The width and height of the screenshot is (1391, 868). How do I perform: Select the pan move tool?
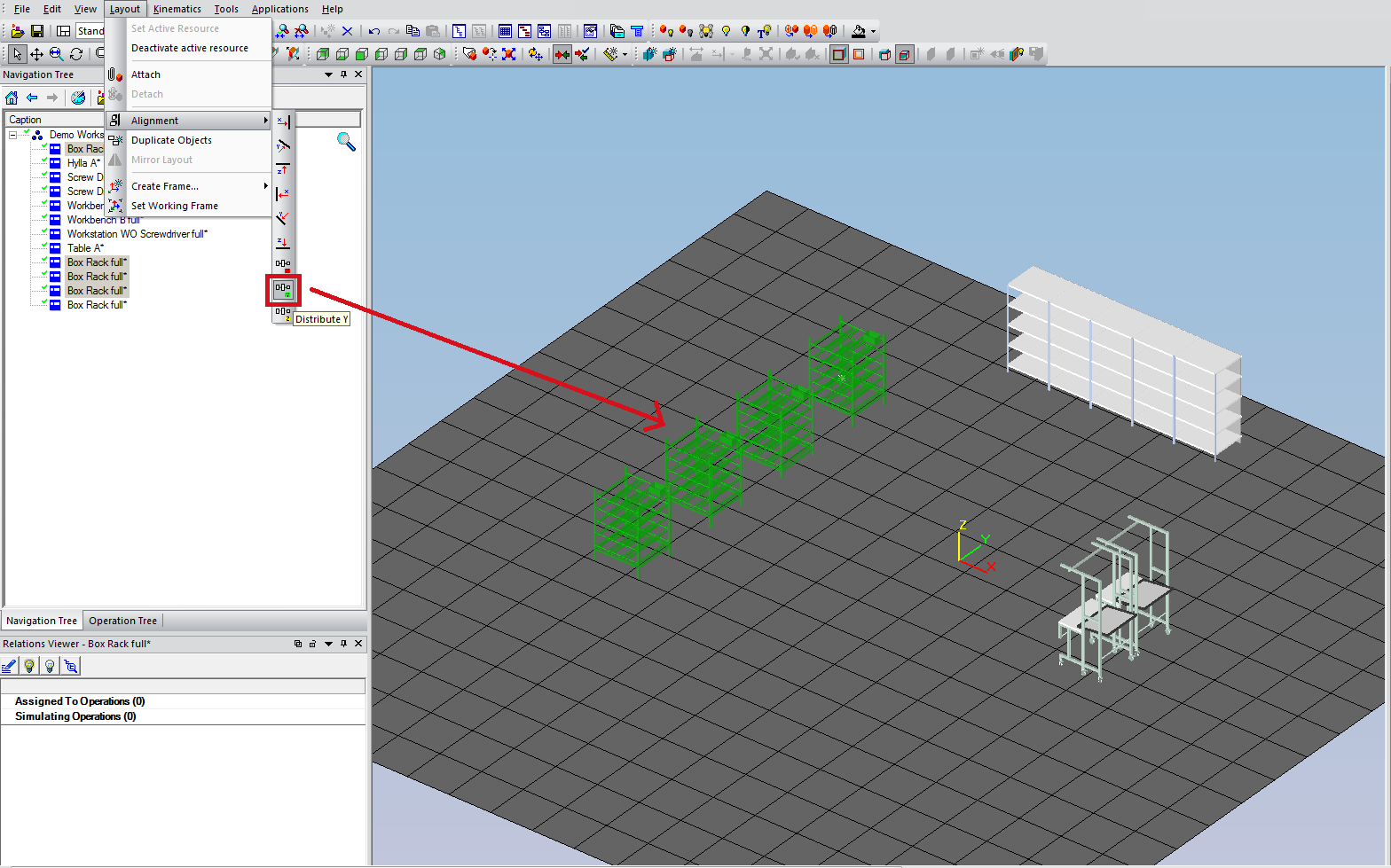36,54
